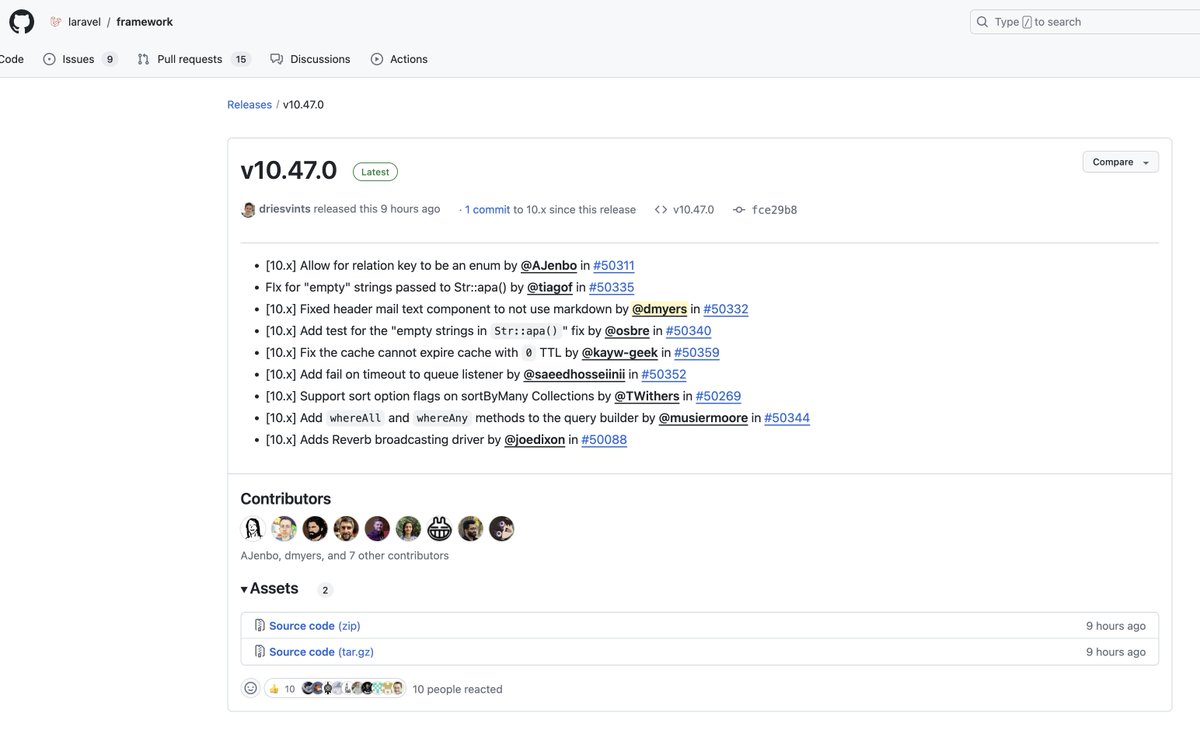Click the tag icon beside v10.47.0
1200x730 pixels.
(659, 209)
